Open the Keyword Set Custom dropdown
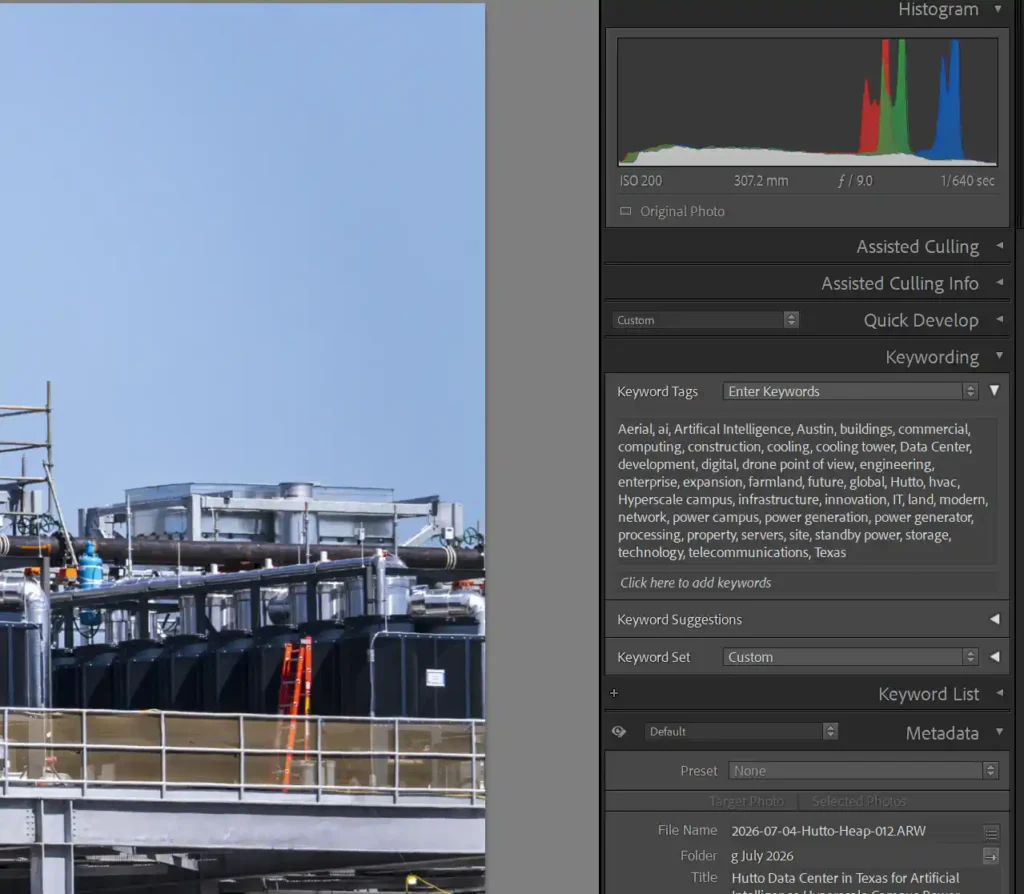 850,657
